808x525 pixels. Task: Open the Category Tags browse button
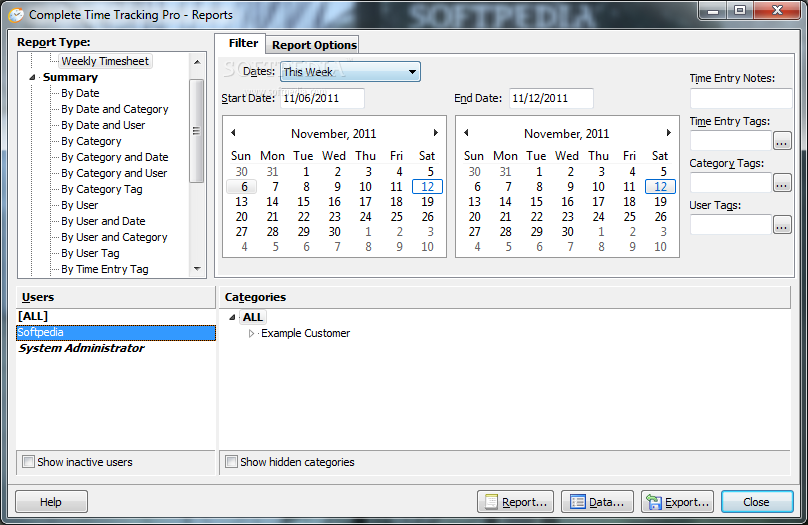pyautogui.click(x=782, y=182)
